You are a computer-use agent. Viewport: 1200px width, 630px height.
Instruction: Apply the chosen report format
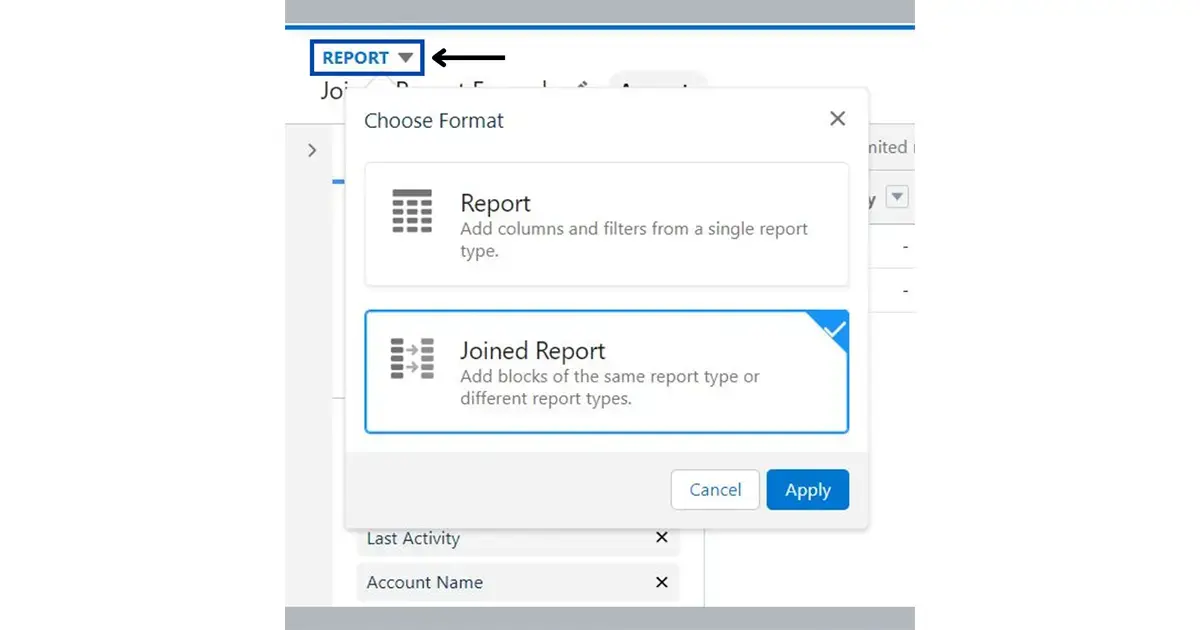[x=807, y=489]
